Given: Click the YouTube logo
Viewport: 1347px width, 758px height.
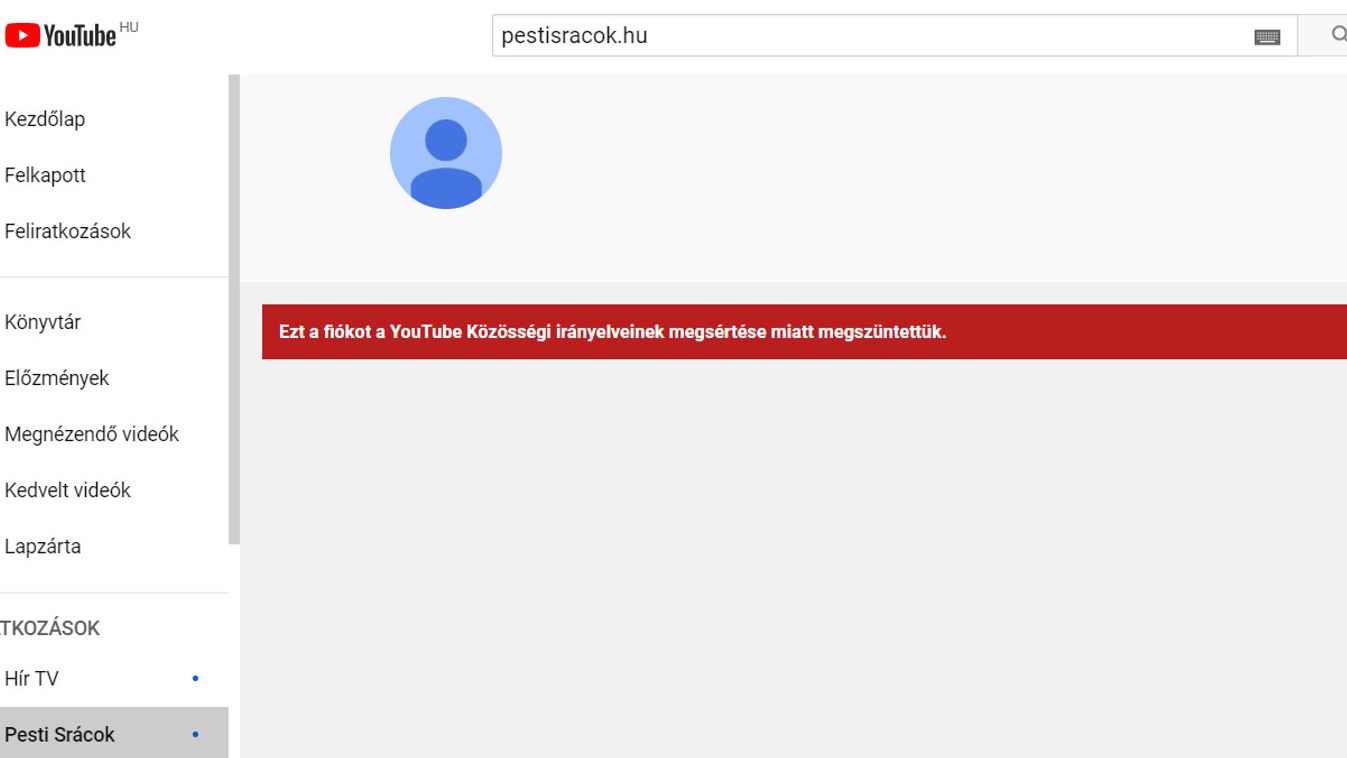Looking at the screenshot, I should (x=61, y=36).
